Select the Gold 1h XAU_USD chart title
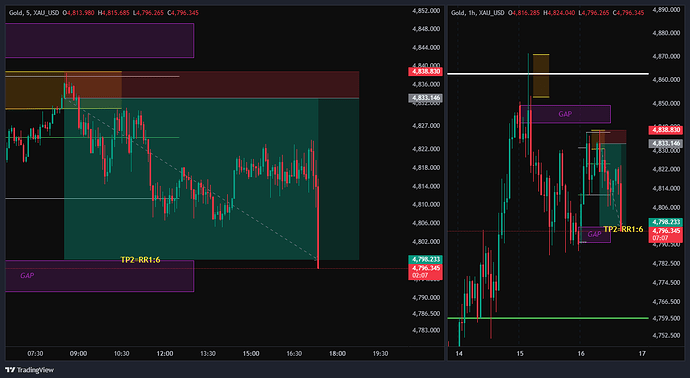Image resolution: width=690 pixels, height=378 pixels. [x=478, y=13]
